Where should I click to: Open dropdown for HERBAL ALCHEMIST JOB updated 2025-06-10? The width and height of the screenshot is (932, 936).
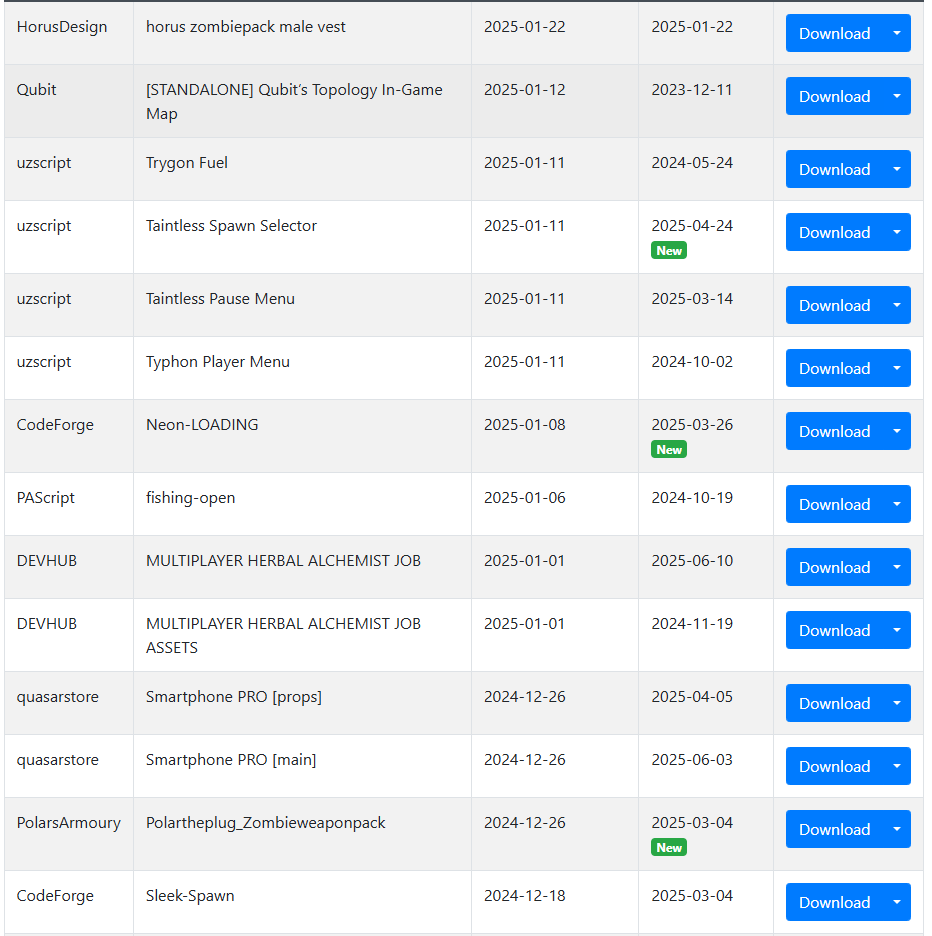(x=897, y=567)
